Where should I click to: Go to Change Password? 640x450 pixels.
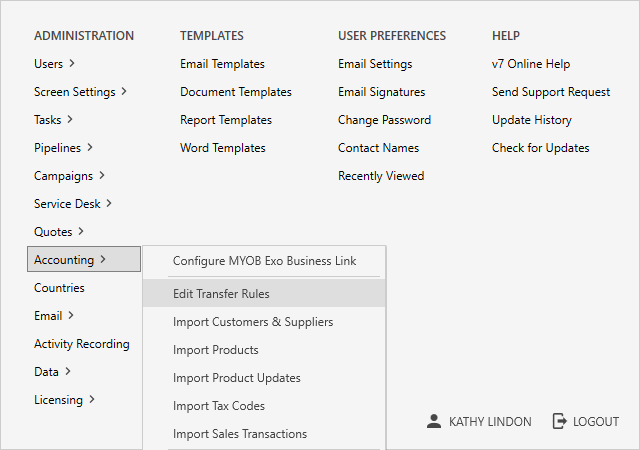(384, 120)
